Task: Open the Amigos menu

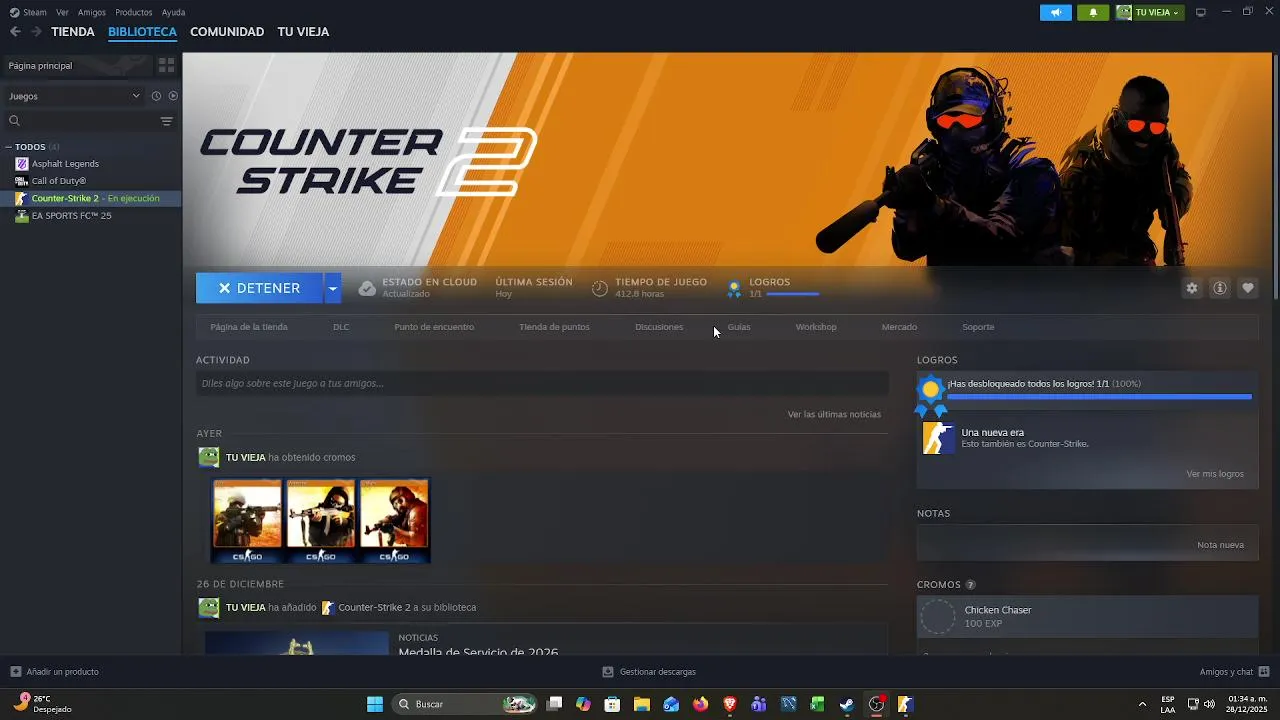Action: pos(92,12)
